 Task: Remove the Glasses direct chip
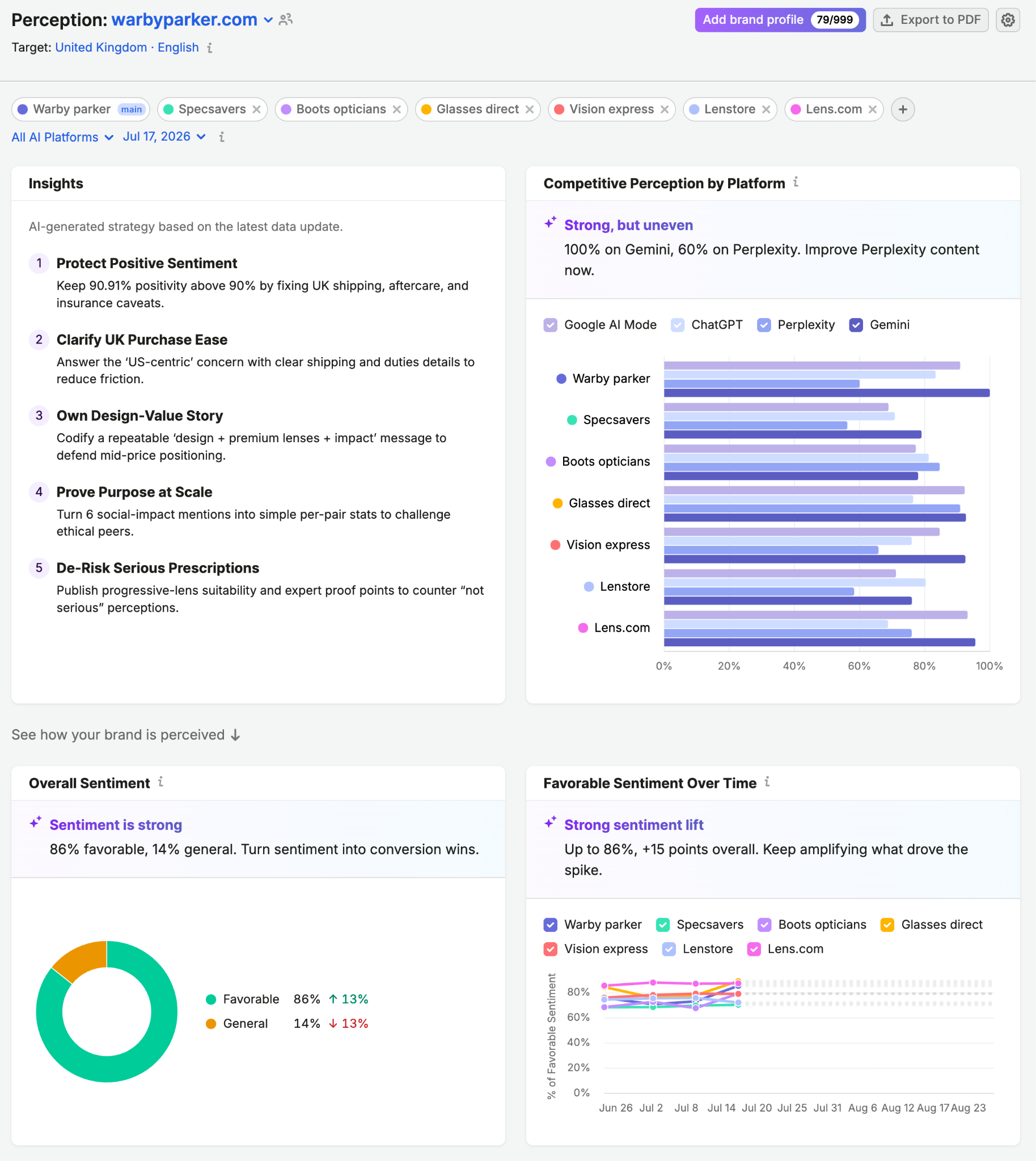coord(530,109)
